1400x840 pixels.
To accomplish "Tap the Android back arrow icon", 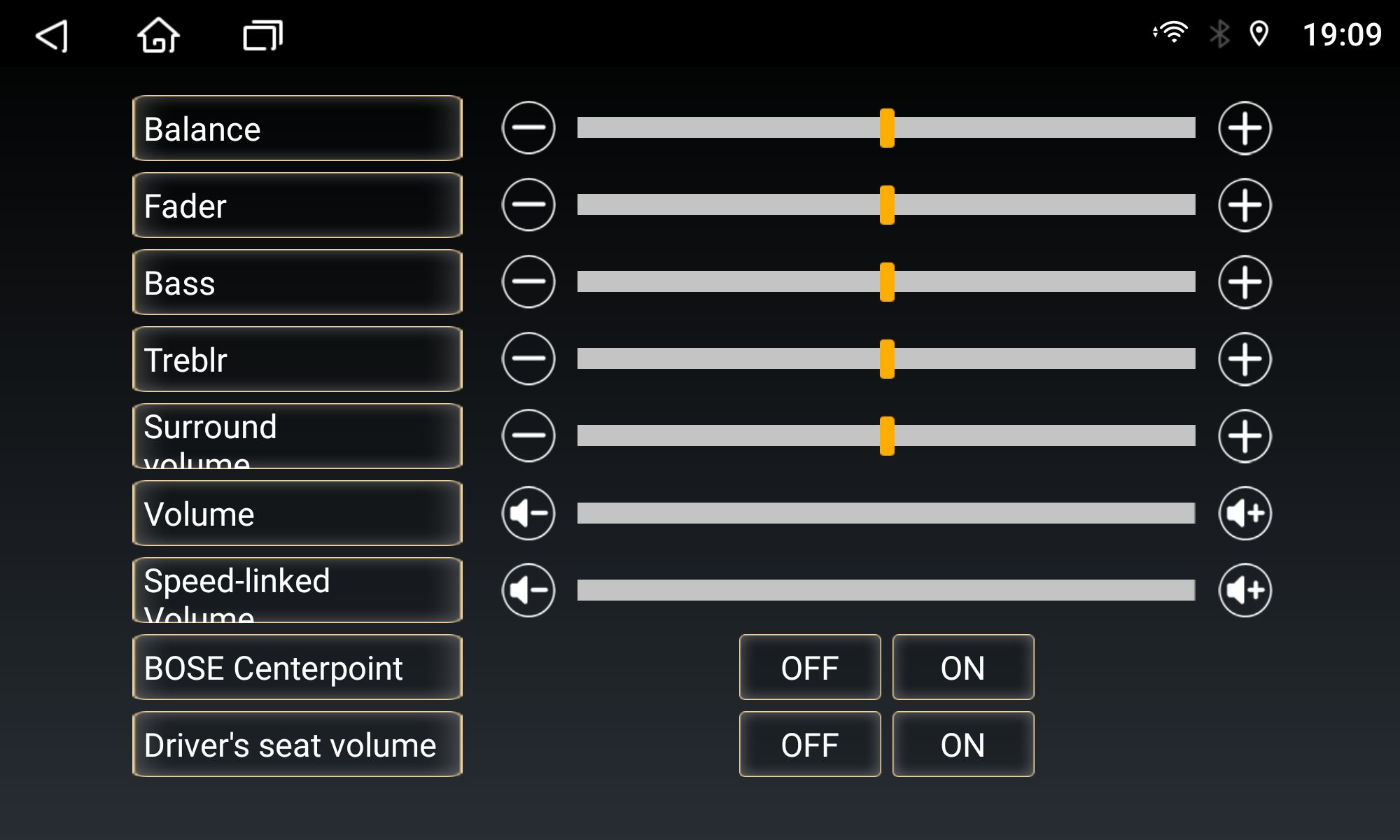I will click(52, 35).
